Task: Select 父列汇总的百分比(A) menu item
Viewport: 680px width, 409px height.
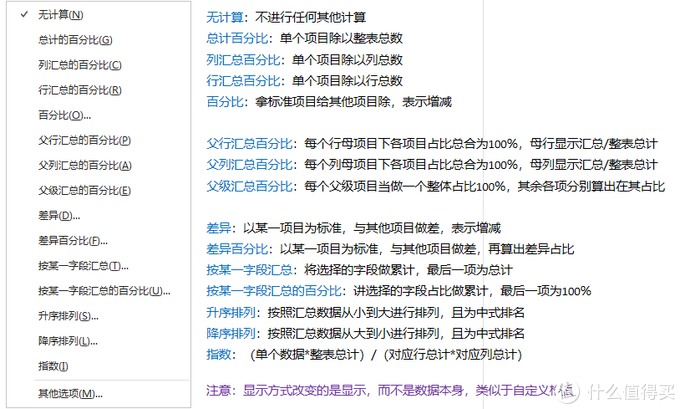Action: (85, 165)
